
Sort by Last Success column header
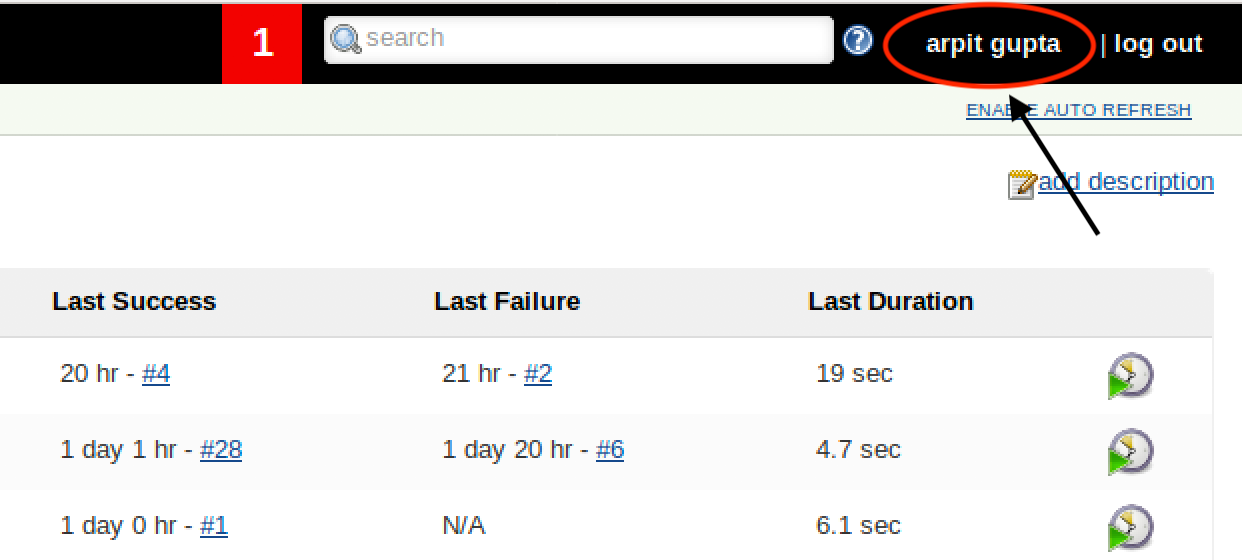[134, 302]
